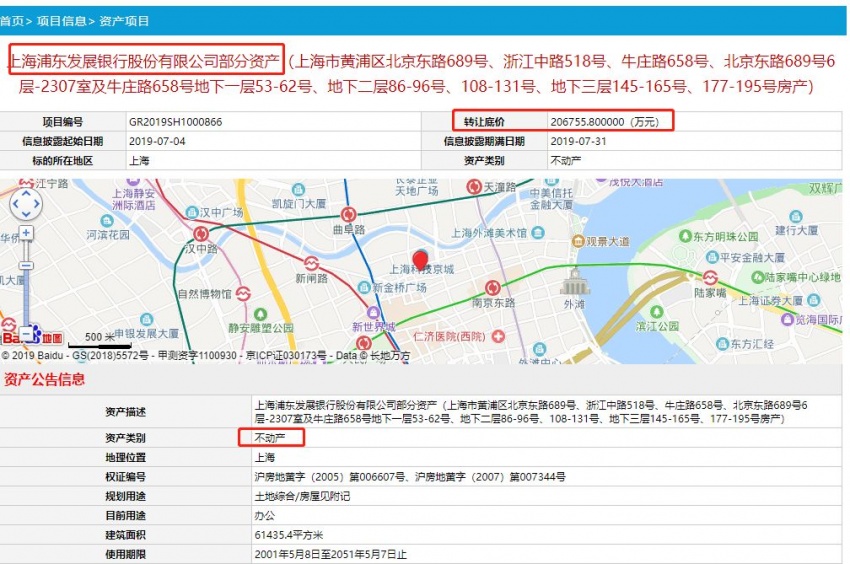Click the 曲阜路 metro station icon
850x564 pixels.
[x=348, y=214]
